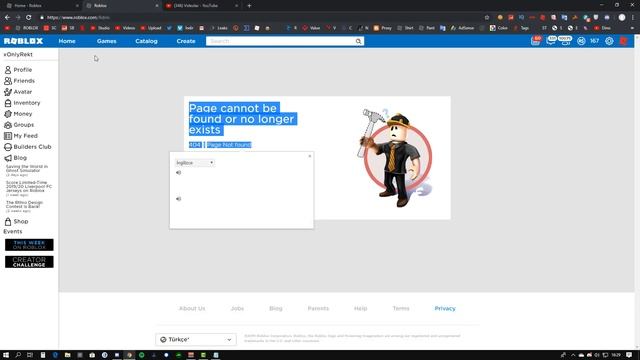This screenshot has height=360, width=640.
Task: Switch to the Home - Roblox browser tab
Action: [42, 6]
